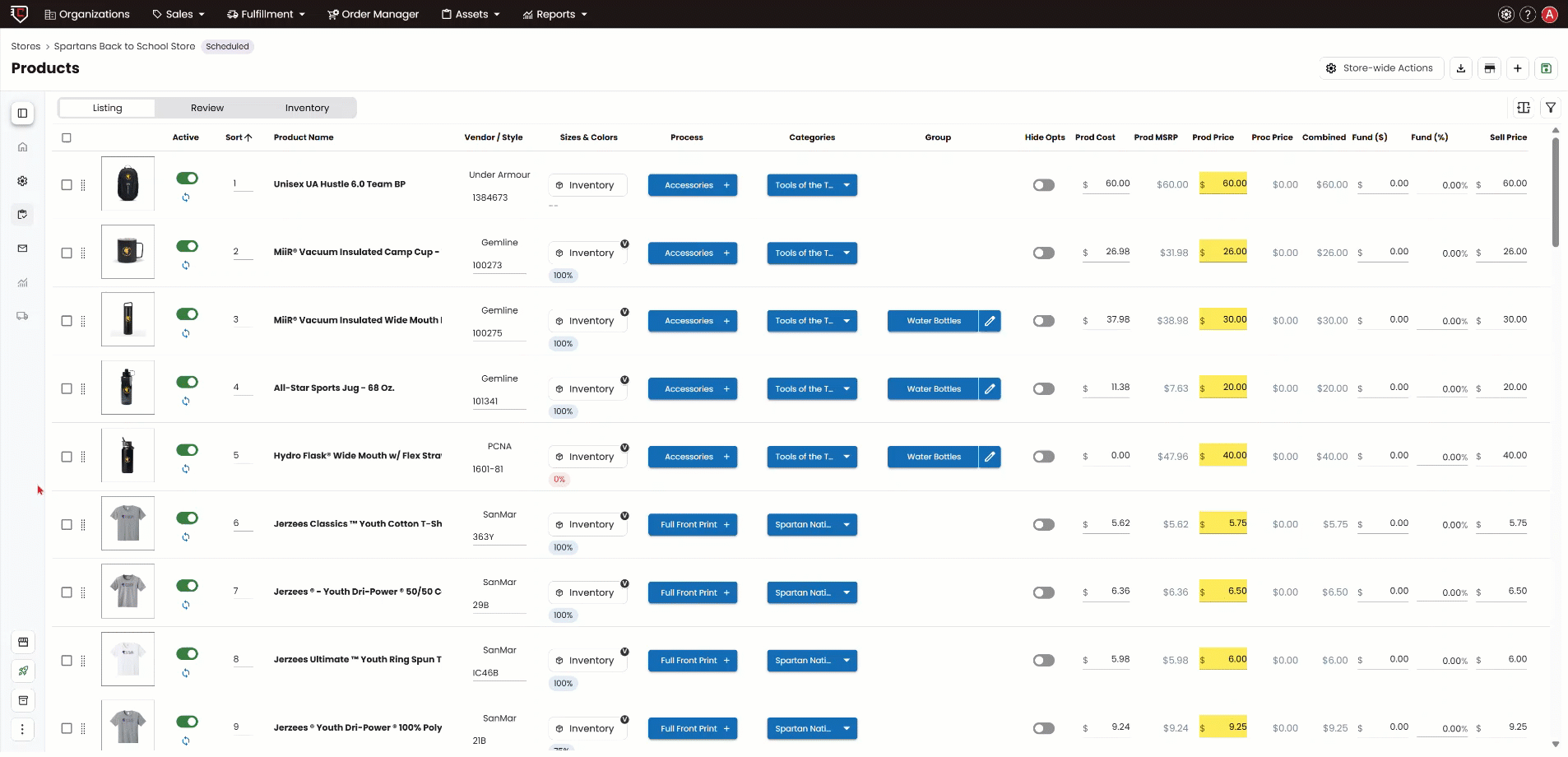Open the mail icon in left sidebar

click(x=23, y=248)
